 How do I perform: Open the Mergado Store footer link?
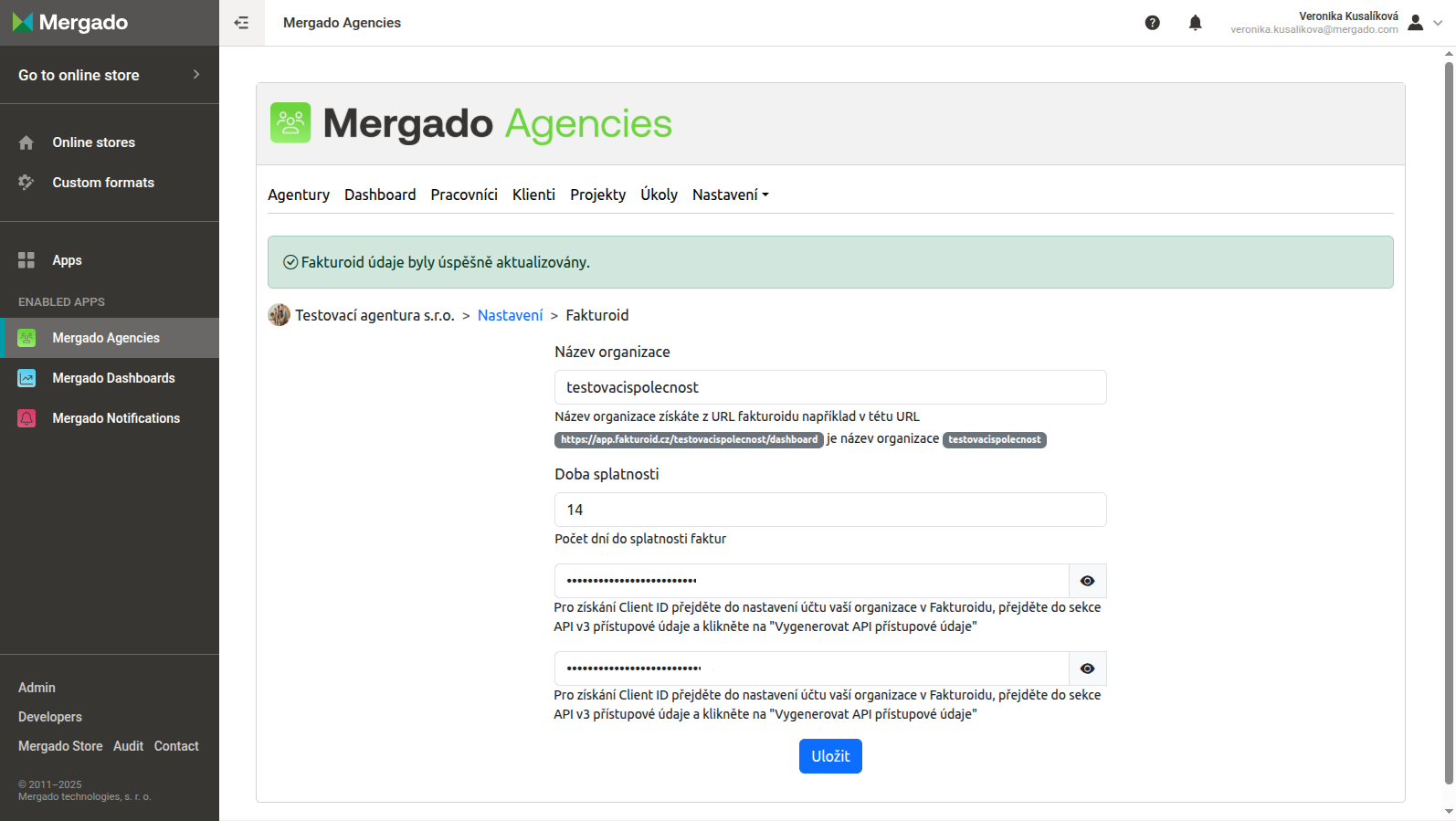coord(60,746)
